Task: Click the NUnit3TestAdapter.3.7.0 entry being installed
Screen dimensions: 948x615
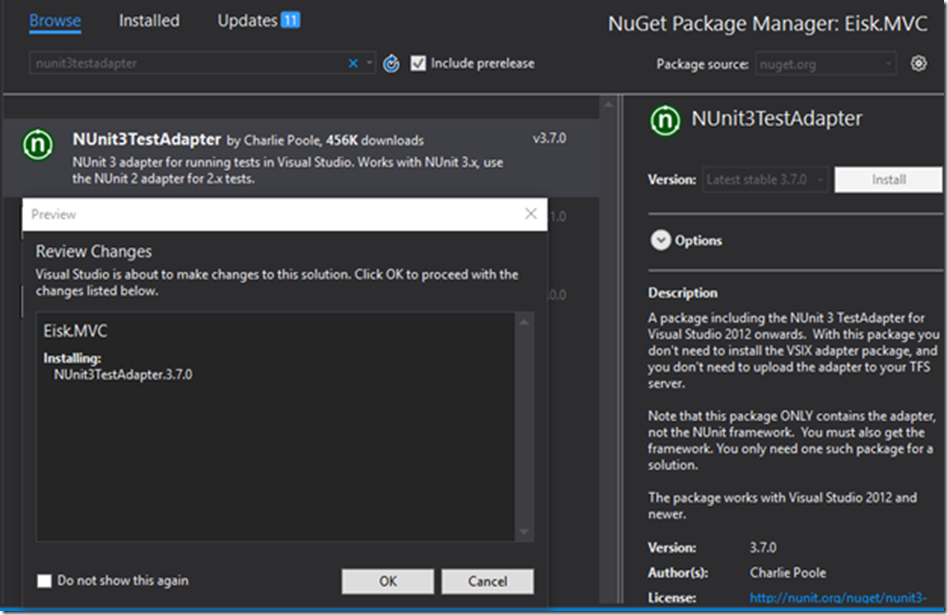Action: point(123,375)
